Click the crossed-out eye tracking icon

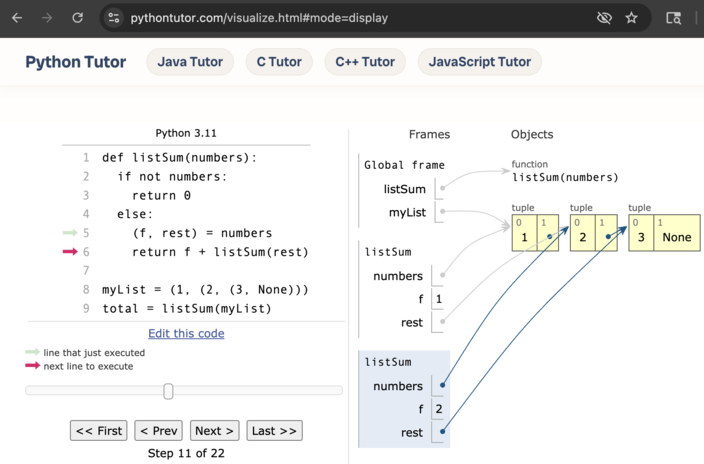coord(604,18)
